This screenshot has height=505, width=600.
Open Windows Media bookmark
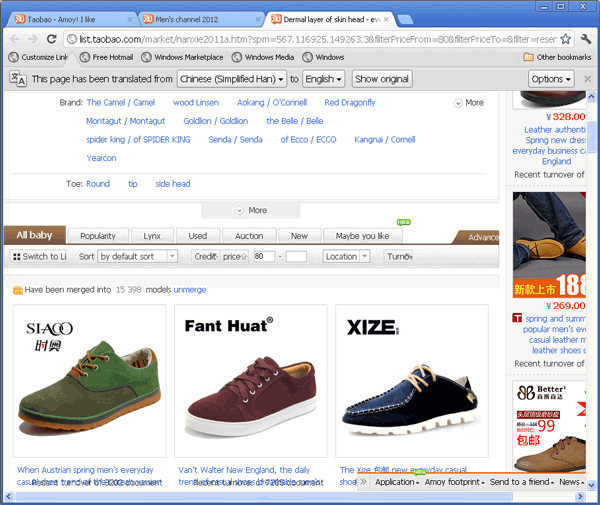click(x=263, y=57)
